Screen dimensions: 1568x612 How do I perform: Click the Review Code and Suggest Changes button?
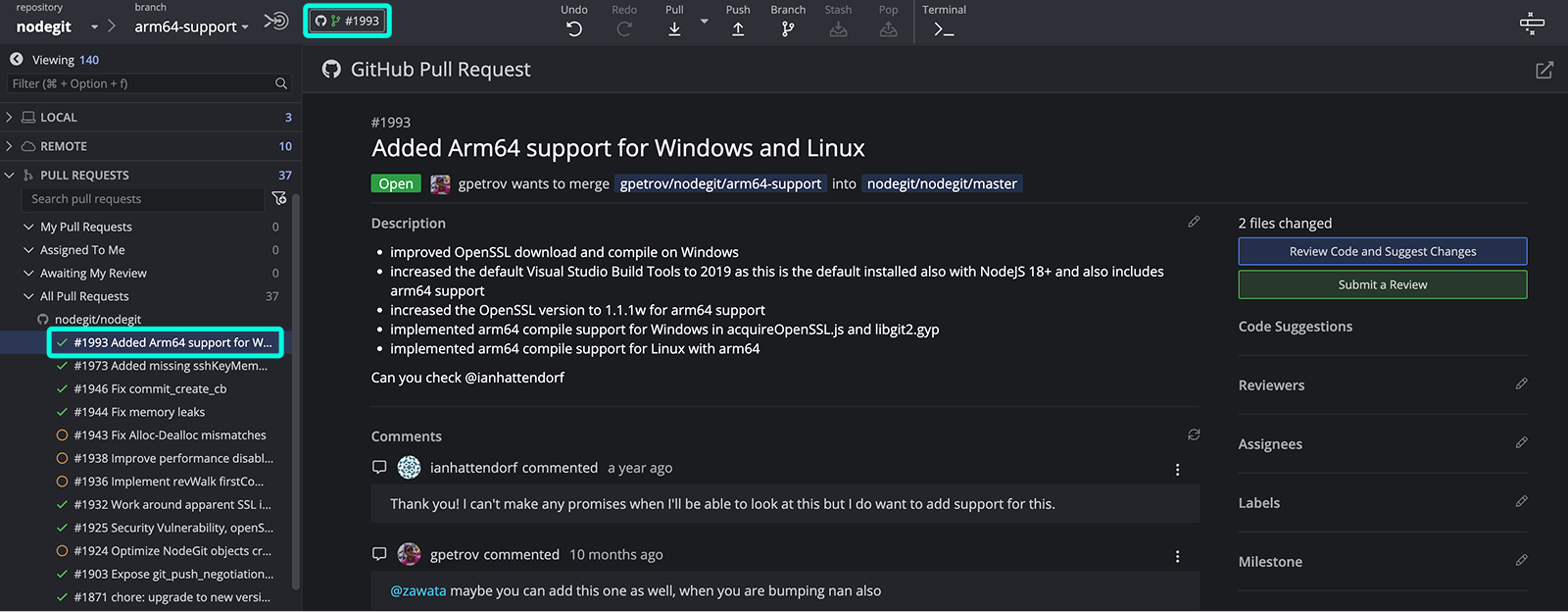tap(1382, 251)
